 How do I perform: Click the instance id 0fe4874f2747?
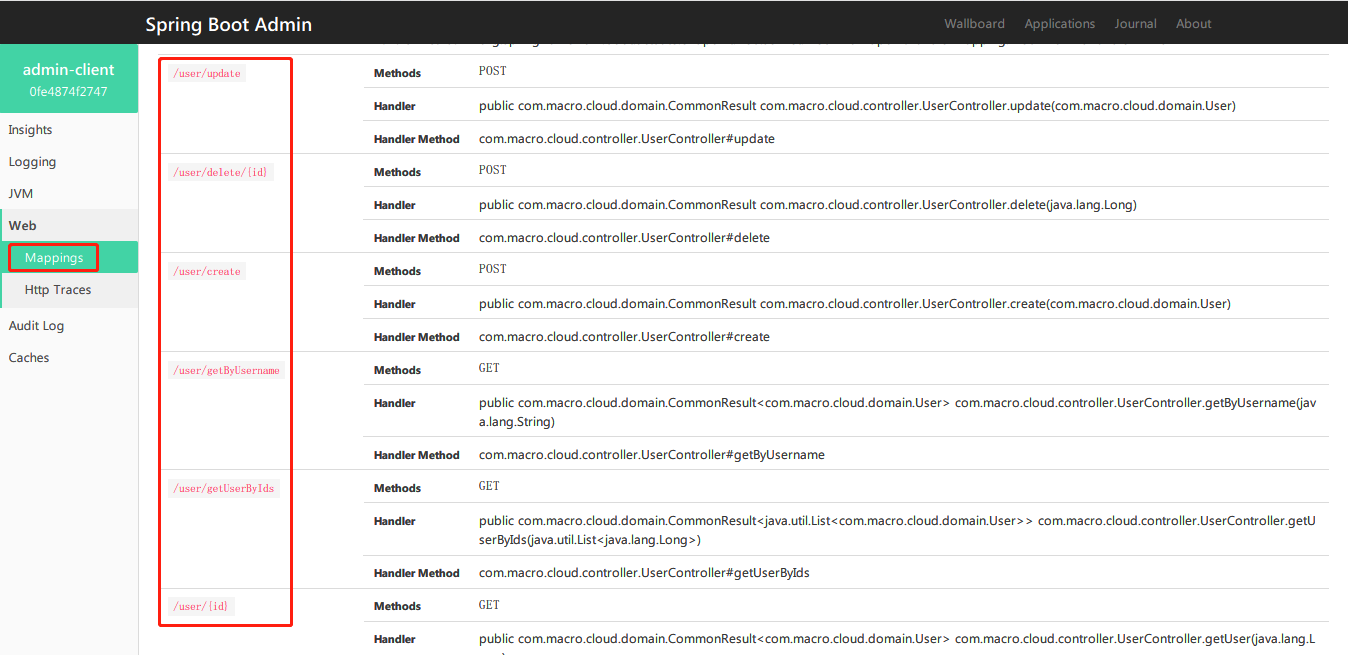[69, 91]
